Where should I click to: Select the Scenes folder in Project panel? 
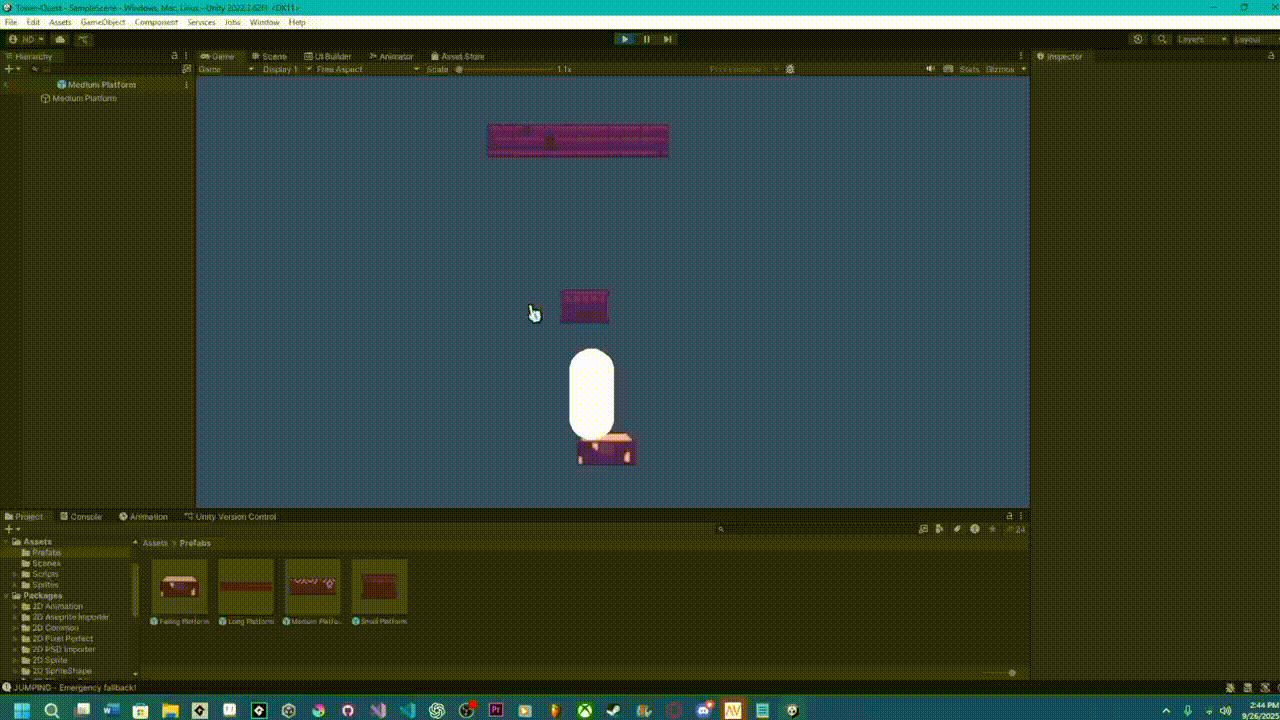46,563
